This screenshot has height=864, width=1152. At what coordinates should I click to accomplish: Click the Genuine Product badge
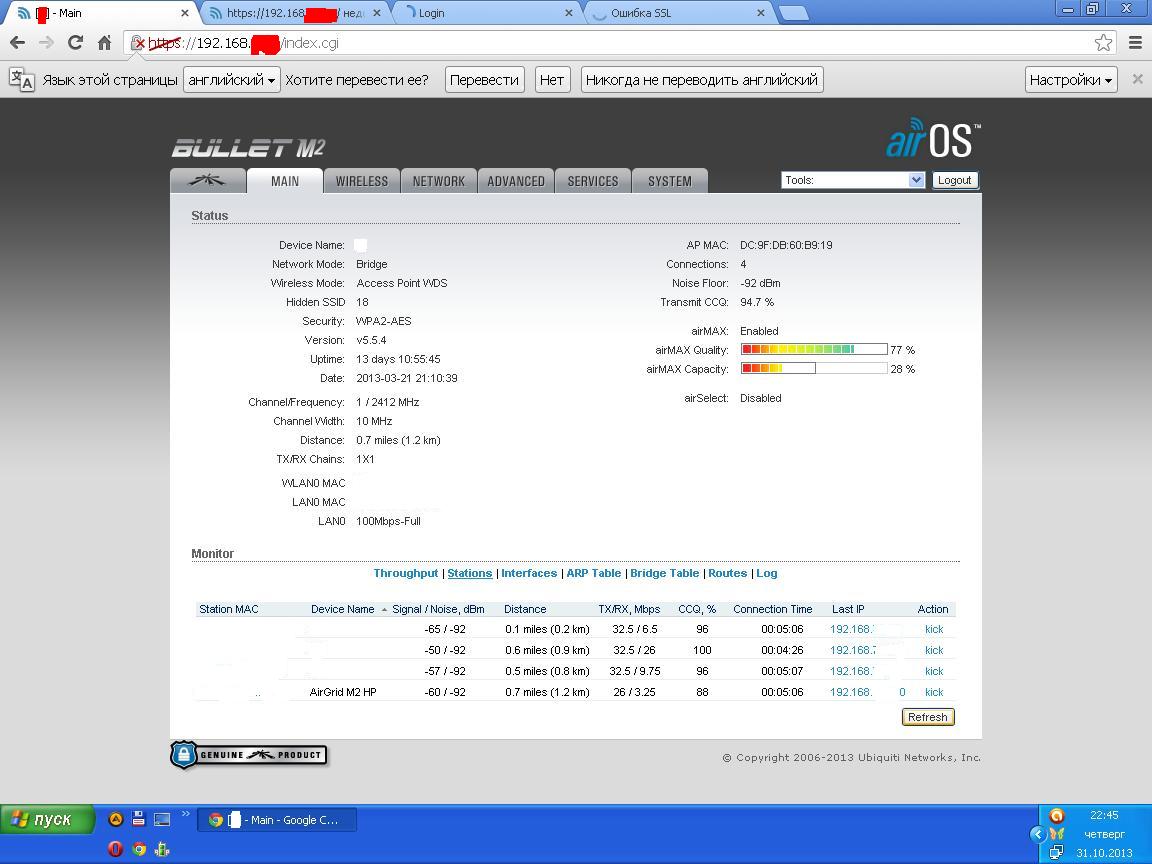[x=249, y=755]
